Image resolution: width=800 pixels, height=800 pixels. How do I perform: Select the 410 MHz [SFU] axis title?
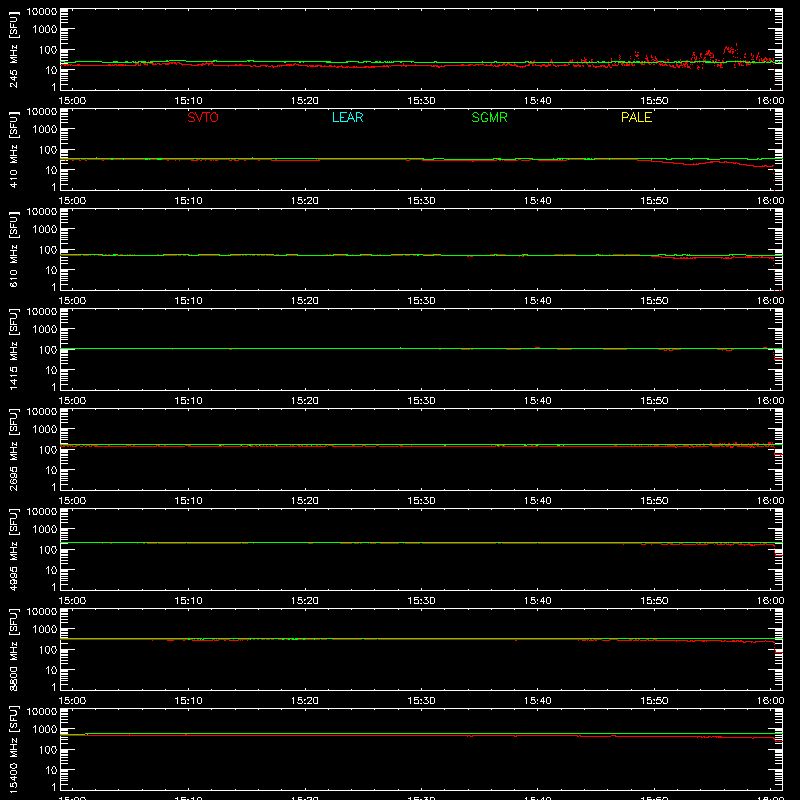[x=14, y=149]
